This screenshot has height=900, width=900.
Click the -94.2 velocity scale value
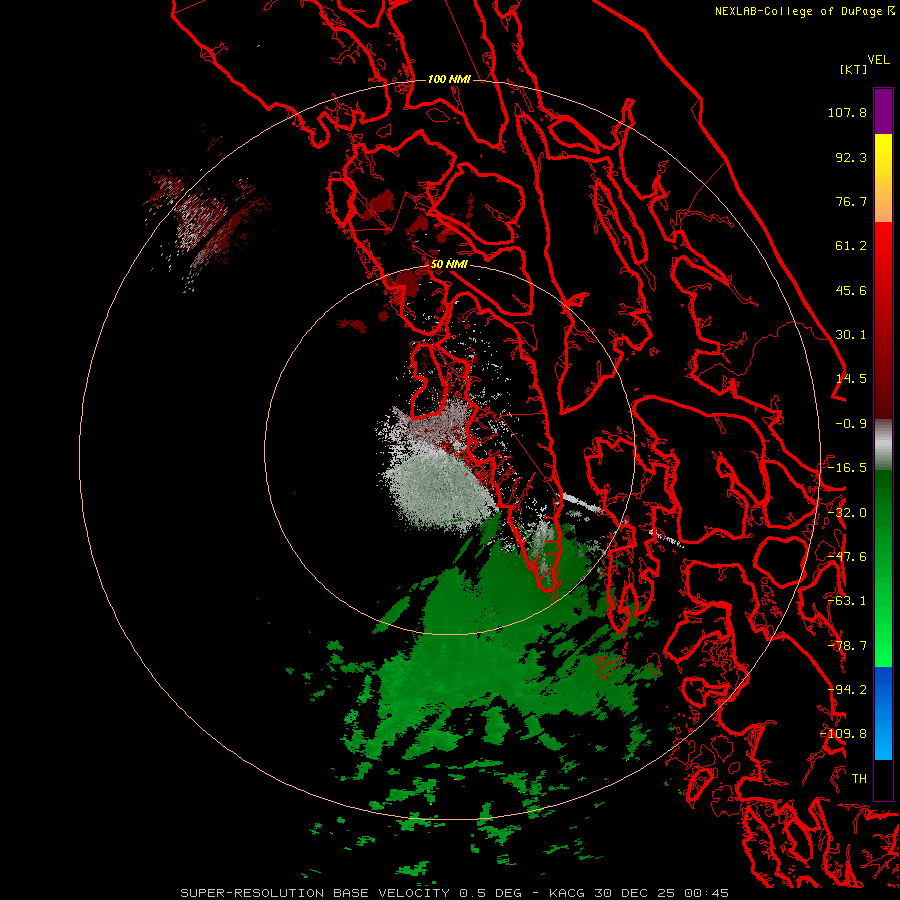pyautogui.click(x=847, y=690)
